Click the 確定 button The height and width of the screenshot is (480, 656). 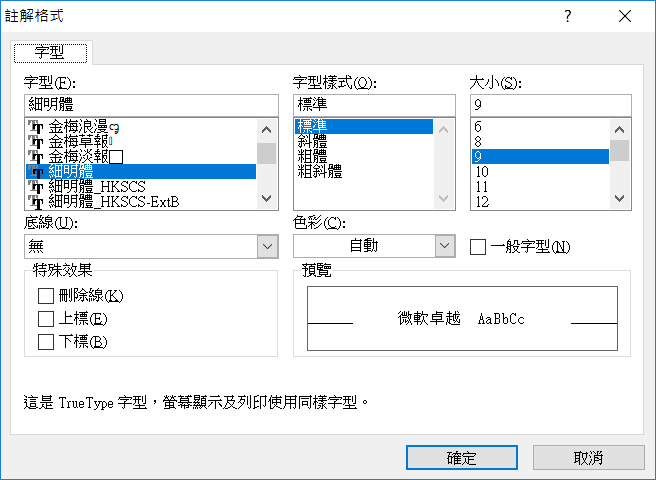[462, 457]
